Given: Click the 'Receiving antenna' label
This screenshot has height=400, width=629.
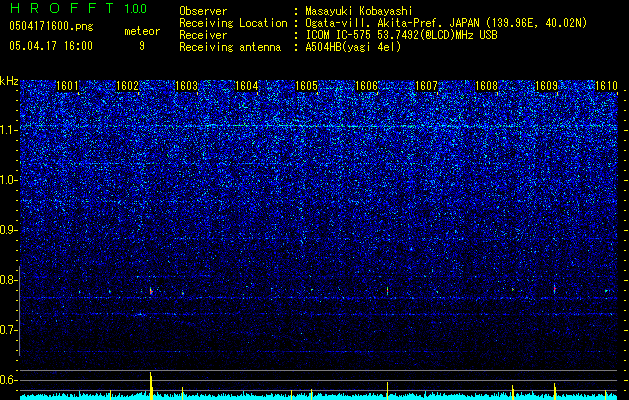Looking at the screenshot, I should click(230, 47).
